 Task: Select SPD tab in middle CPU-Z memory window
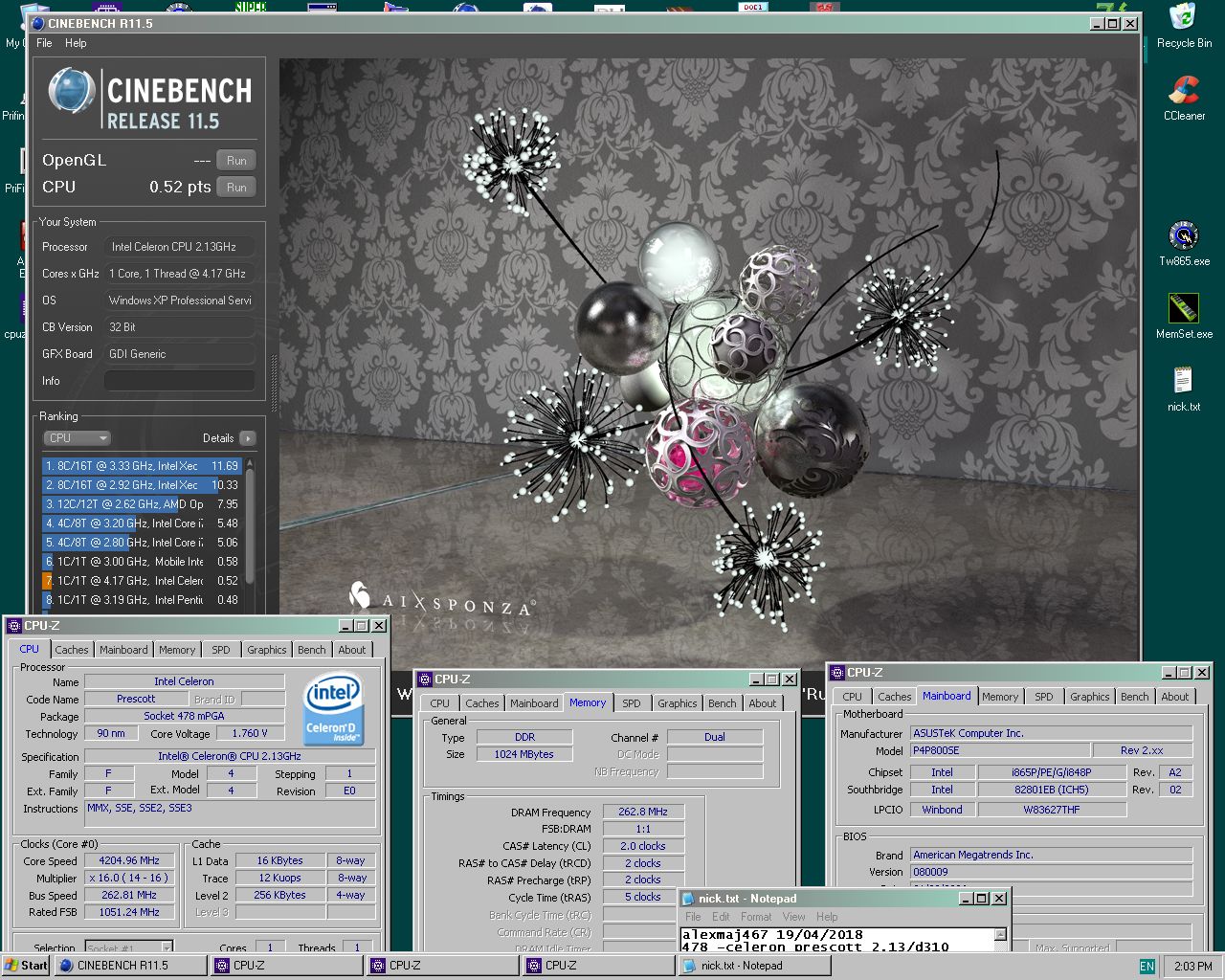point(632,703)
